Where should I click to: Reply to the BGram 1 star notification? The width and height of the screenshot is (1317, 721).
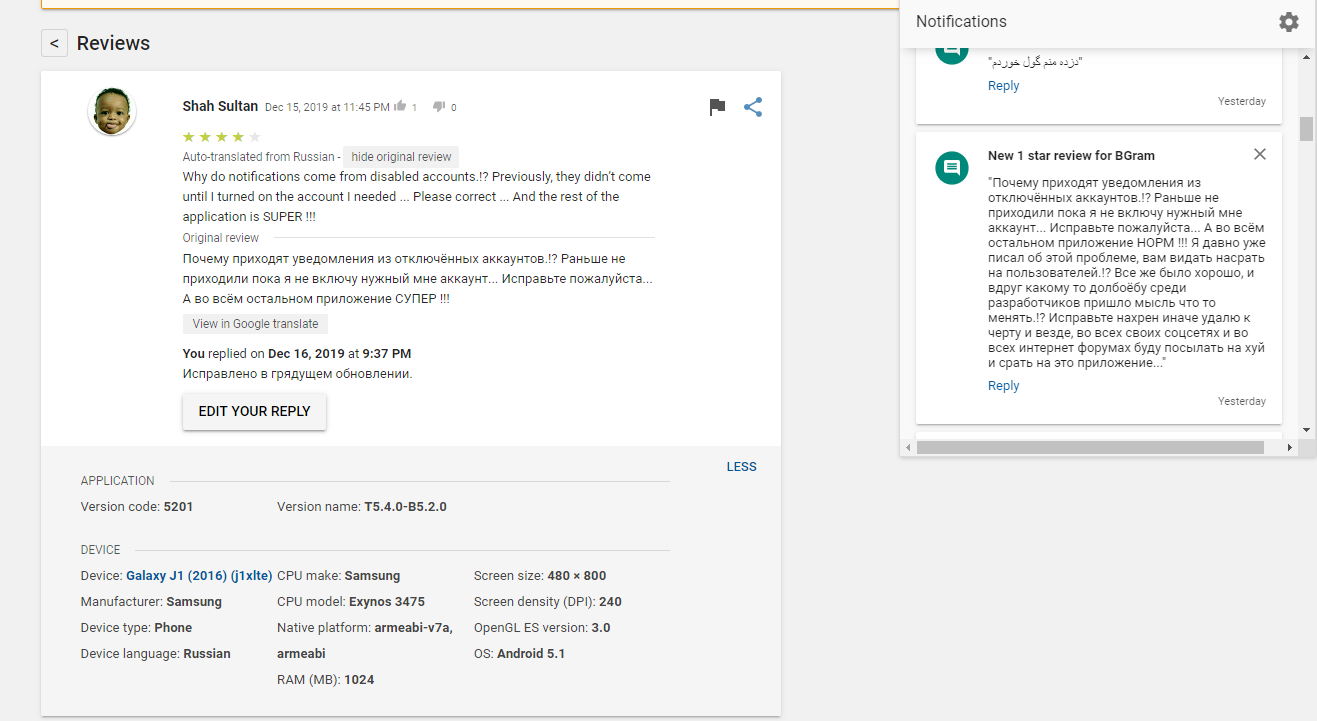pyautogui.click(x=1003, y=386)
